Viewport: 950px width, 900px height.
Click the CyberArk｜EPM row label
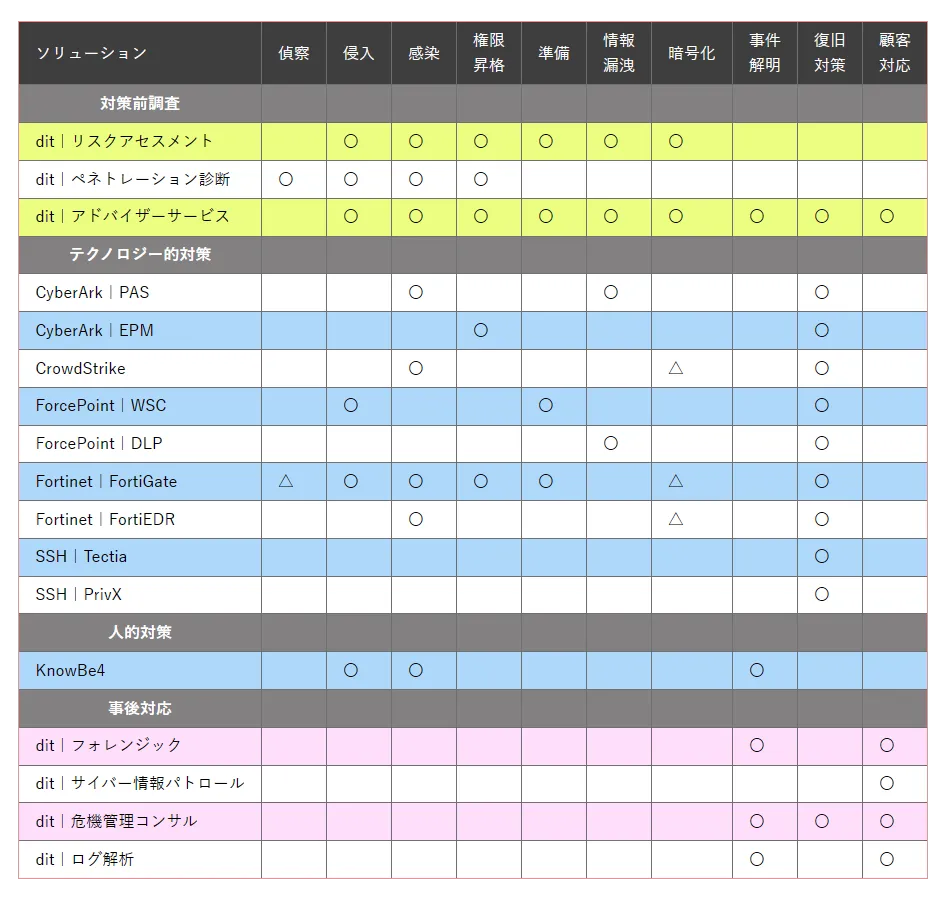95,330
